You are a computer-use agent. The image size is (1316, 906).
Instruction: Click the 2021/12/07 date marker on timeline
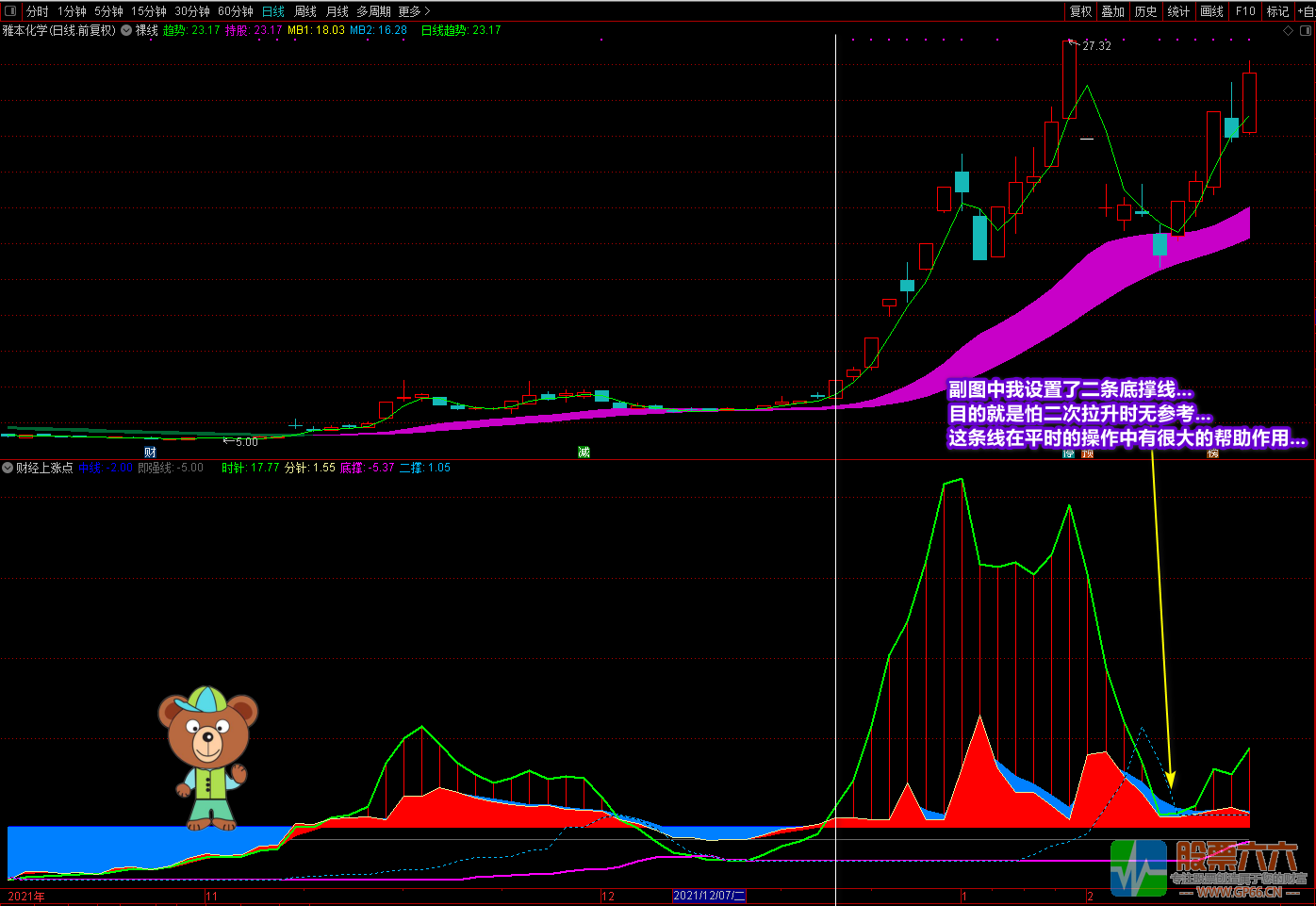[709, 896]
